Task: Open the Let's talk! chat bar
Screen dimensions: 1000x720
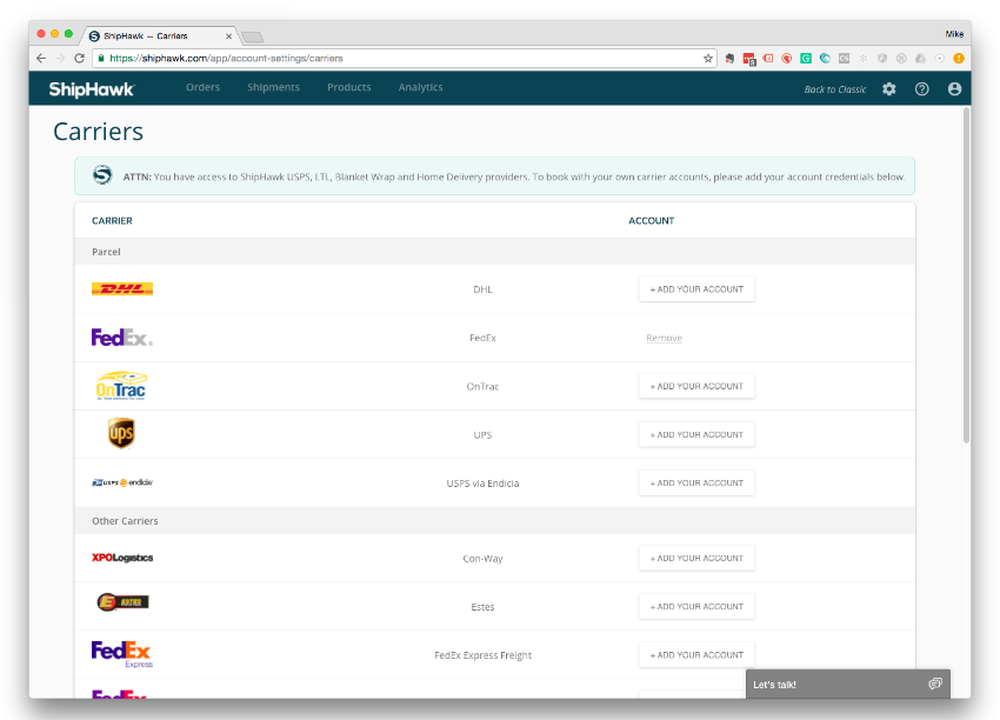Action: [x=848, y=684]
